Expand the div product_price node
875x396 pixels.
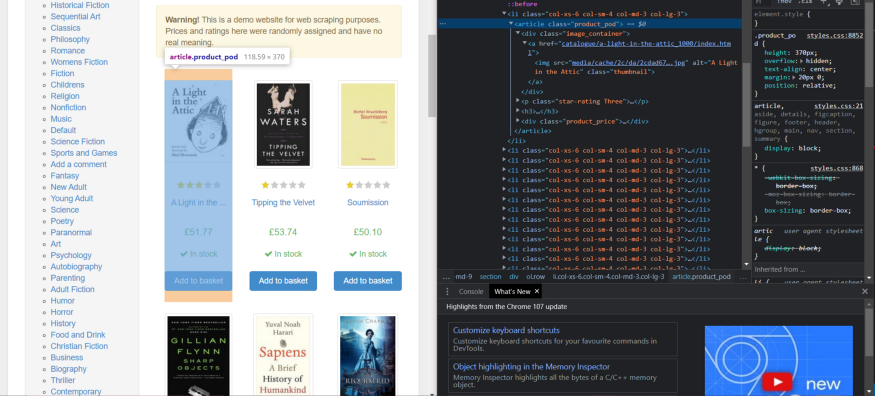tap(518, 121)
